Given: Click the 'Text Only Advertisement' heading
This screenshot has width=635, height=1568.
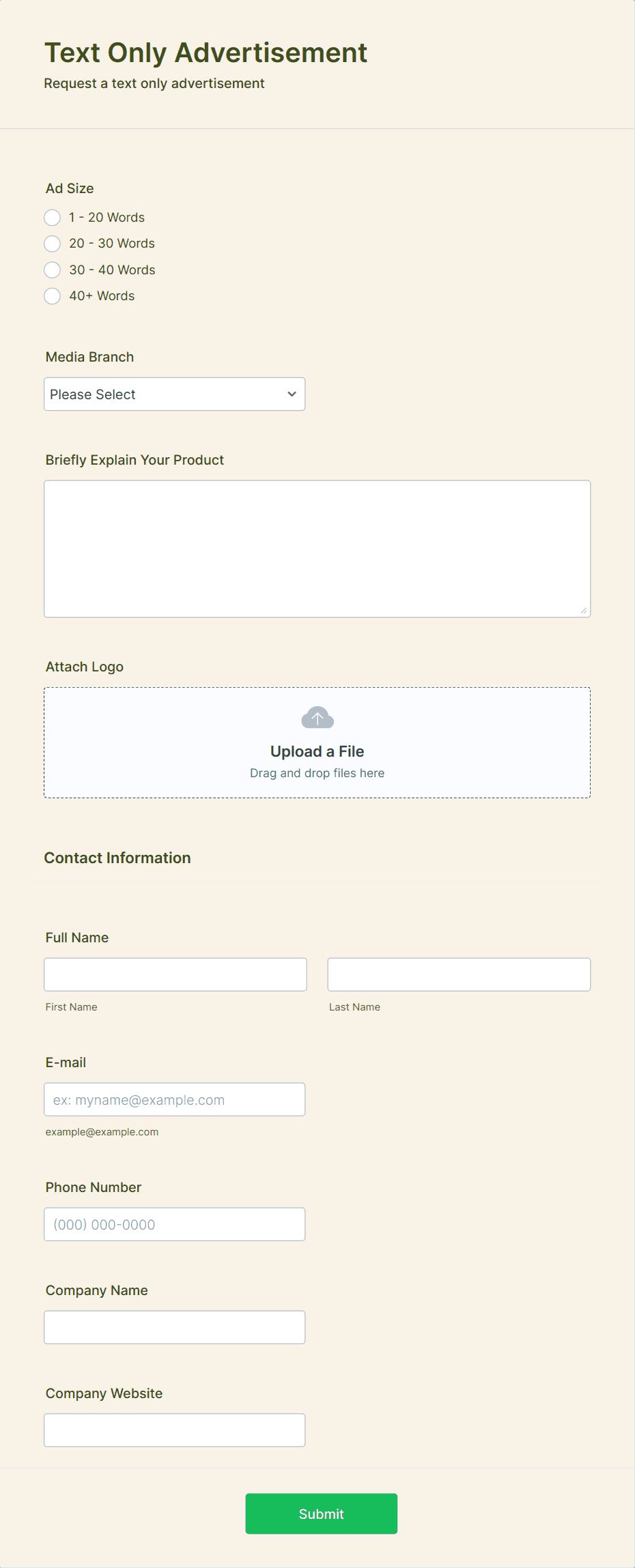Looking at the screenshot, I should pos(206,53).
